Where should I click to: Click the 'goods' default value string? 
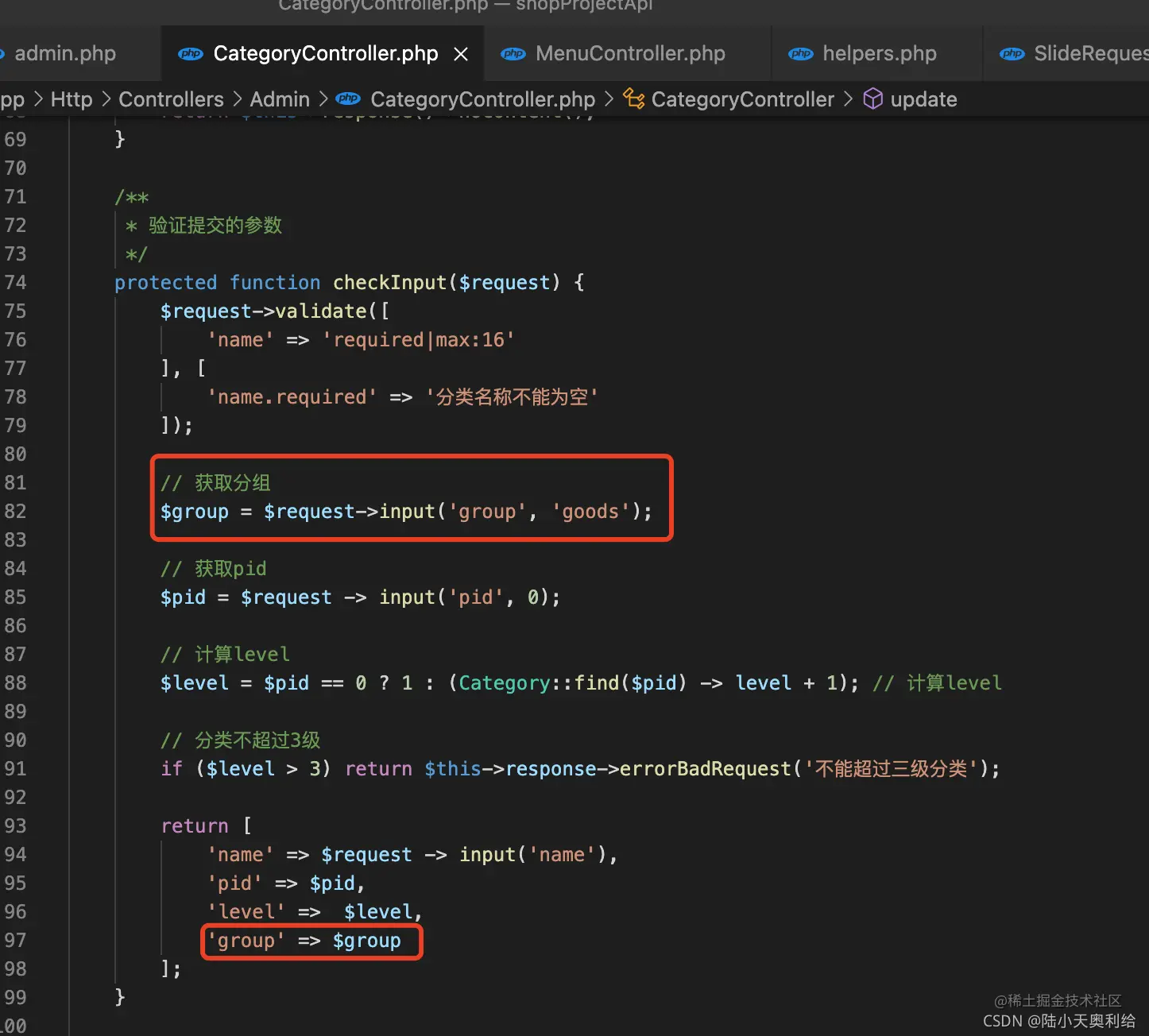pyautogui.click(x=590, y=512)
